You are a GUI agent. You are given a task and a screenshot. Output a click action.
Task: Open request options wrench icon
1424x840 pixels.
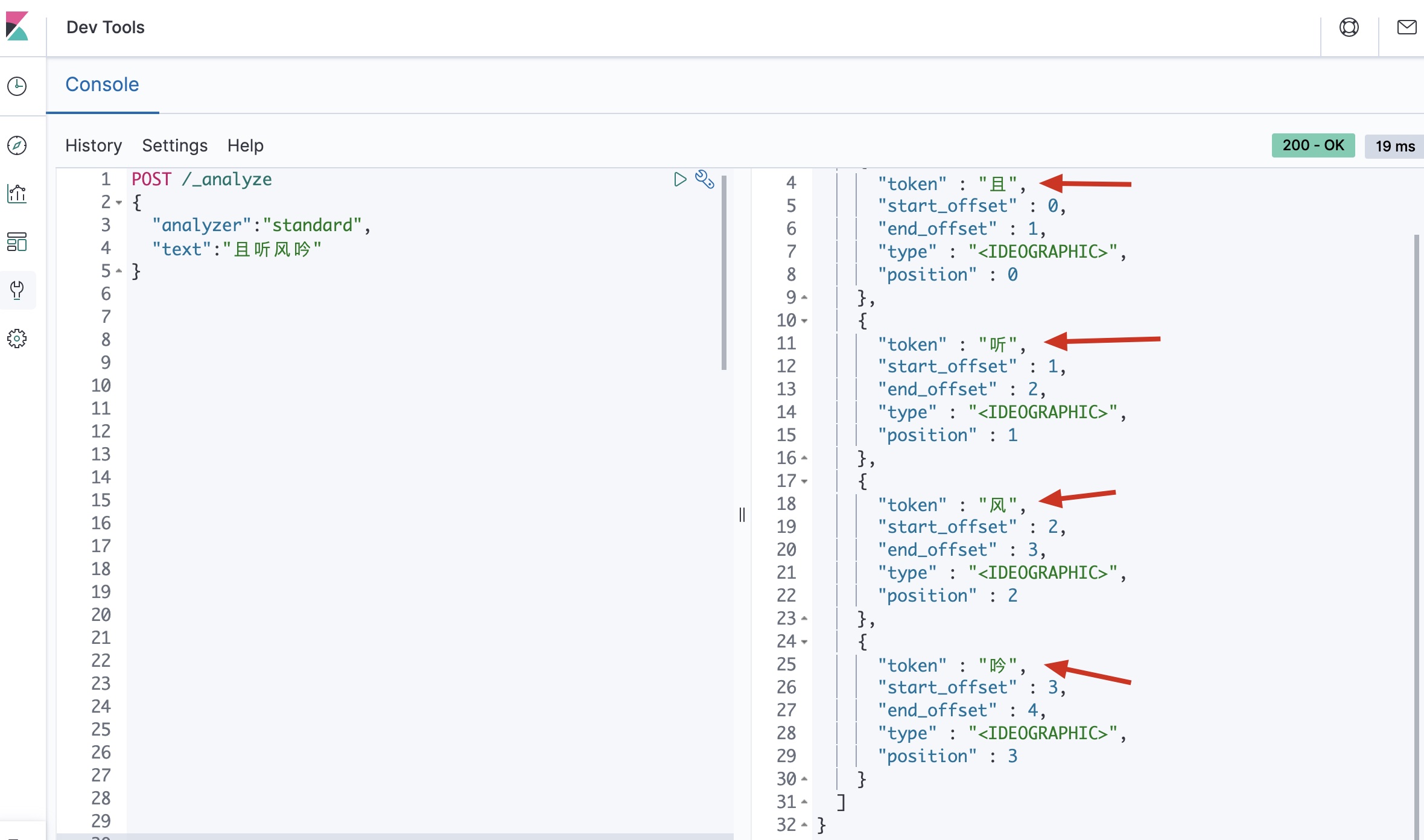pos(705,179)
